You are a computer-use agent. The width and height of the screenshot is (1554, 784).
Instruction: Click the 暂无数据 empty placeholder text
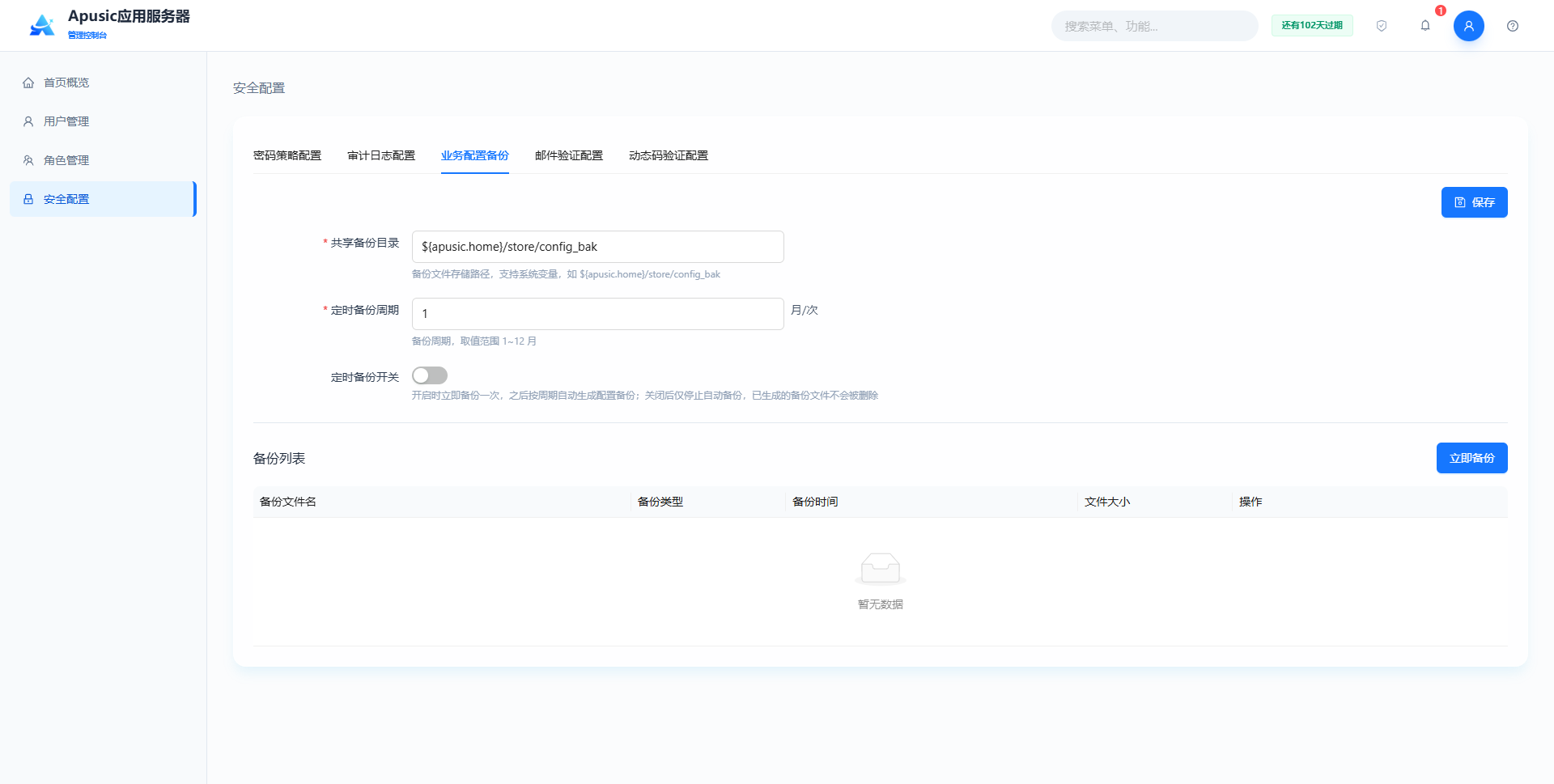pos(881,604)
